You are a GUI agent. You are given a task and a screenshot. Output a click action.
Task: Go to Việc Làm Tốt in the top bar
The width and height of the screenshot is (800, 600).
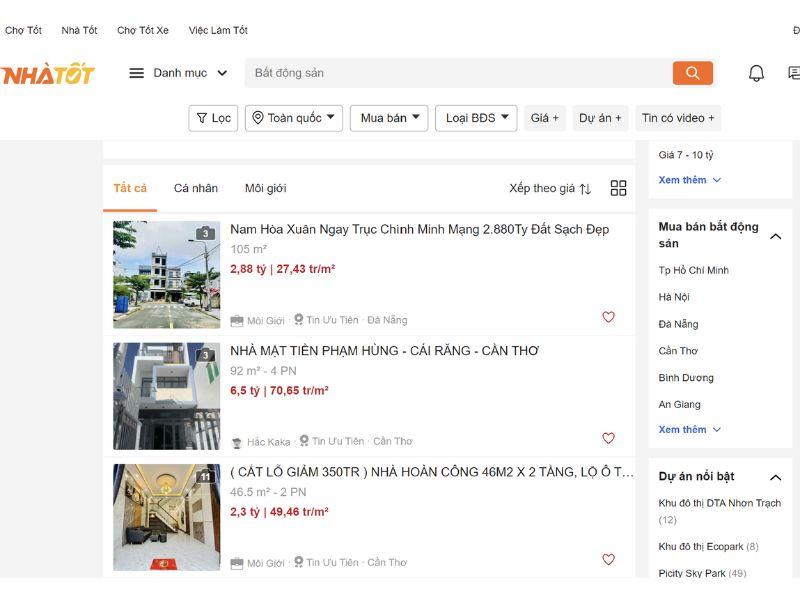coord(218,30)
